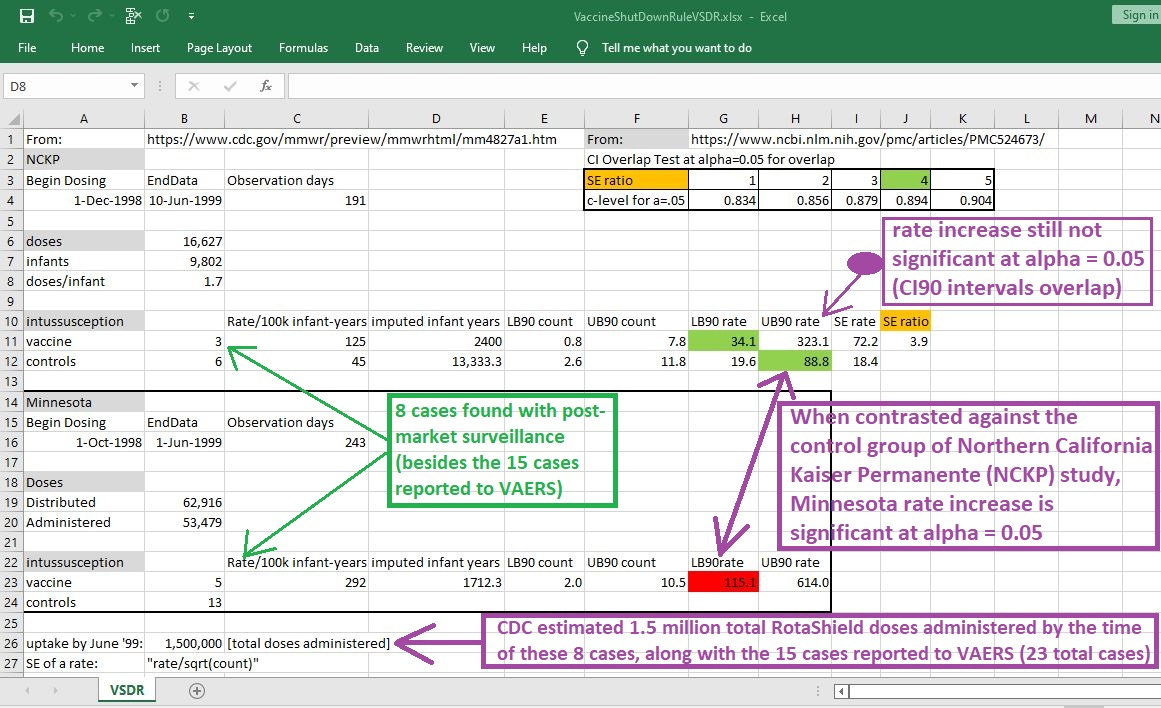Select cell with infants value 9,802

tap(184, 261)
